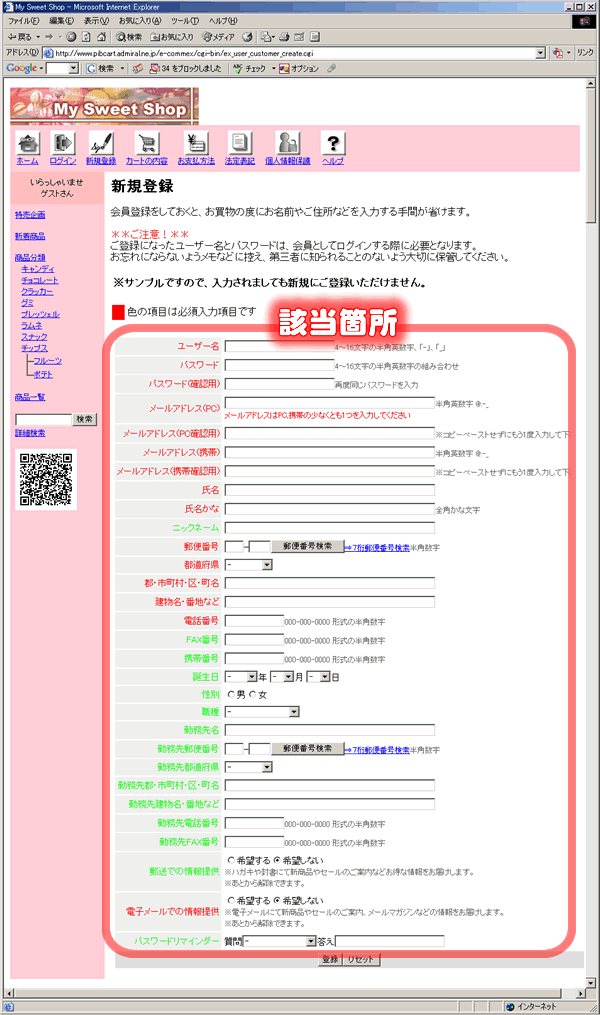Click the sidebar product search text box
The height and width of the screenshot is (1015, 600).
click(x=43, y=419)
